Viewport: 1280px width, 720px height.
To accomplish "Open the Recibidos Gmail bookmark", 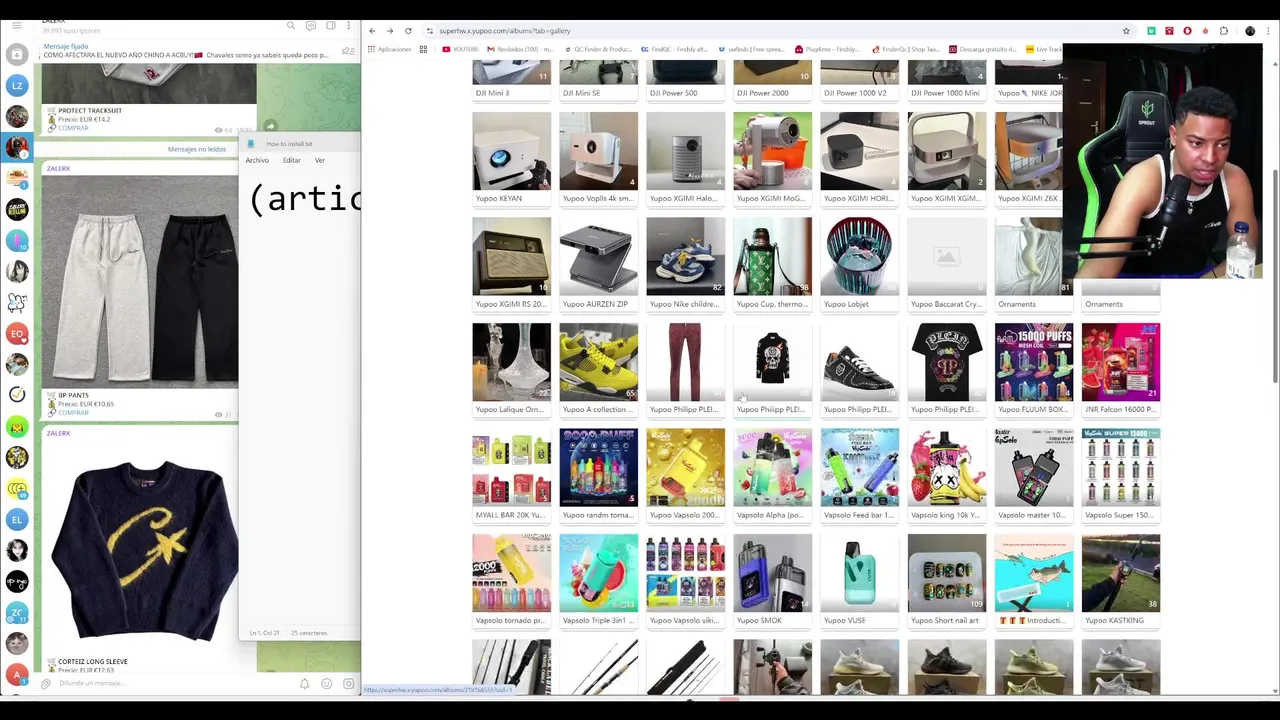I will (x=519, y=49).
